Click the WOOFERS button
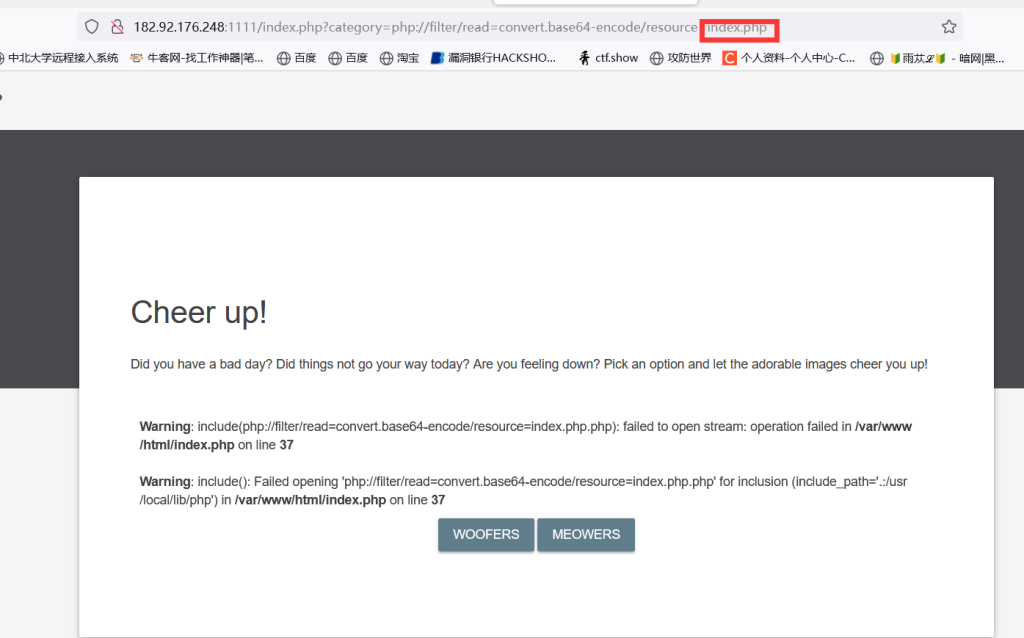Image resolution: width=1024 pixels, height=638 pixels. pyautogui.click(x=486, y=535)
